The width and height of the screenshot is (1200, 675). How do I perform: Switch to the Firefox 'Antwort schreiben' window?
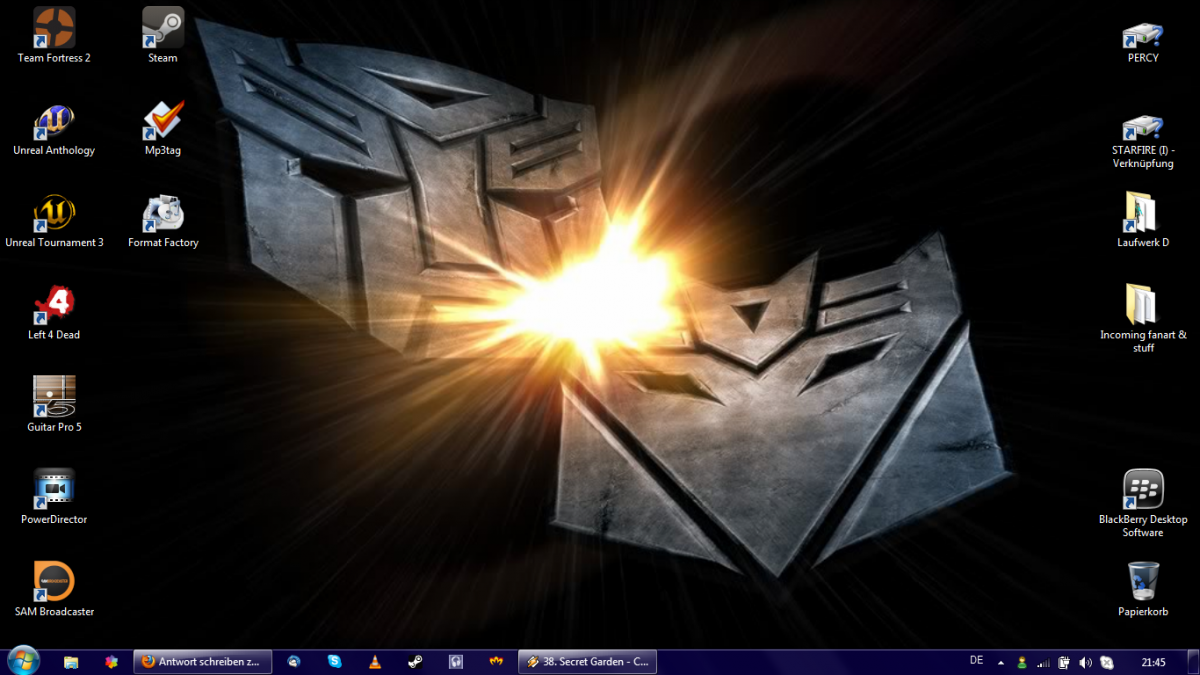point(202,662)
